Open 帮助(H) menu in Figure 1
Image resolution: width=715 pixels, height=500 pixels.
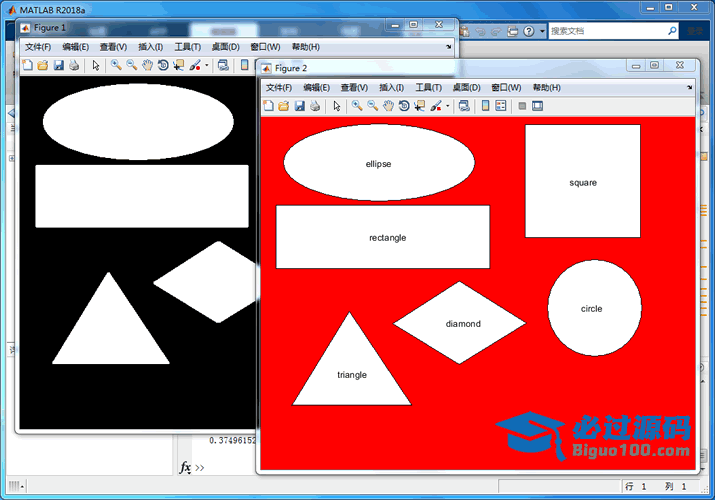[306, 47]
